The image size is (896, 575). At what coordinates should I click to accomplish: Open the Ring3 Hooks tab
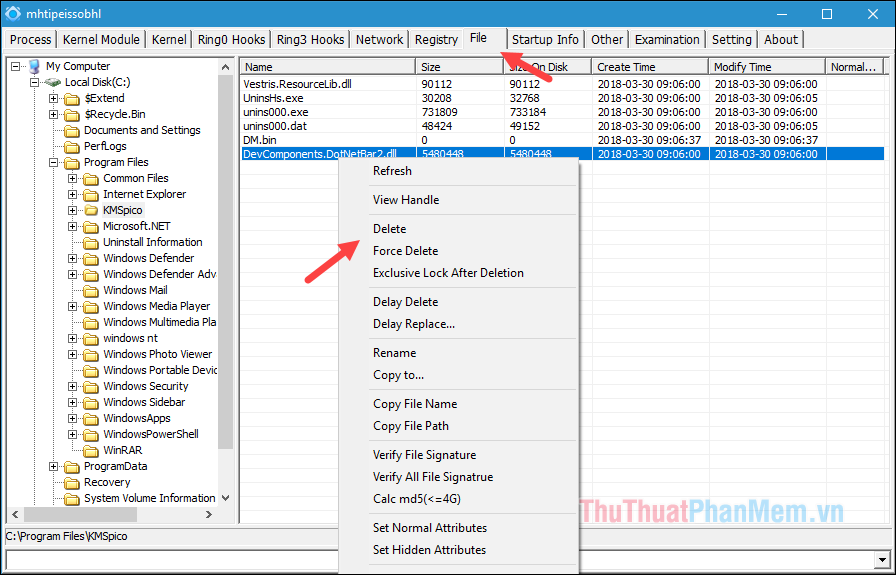click(310, 39)
